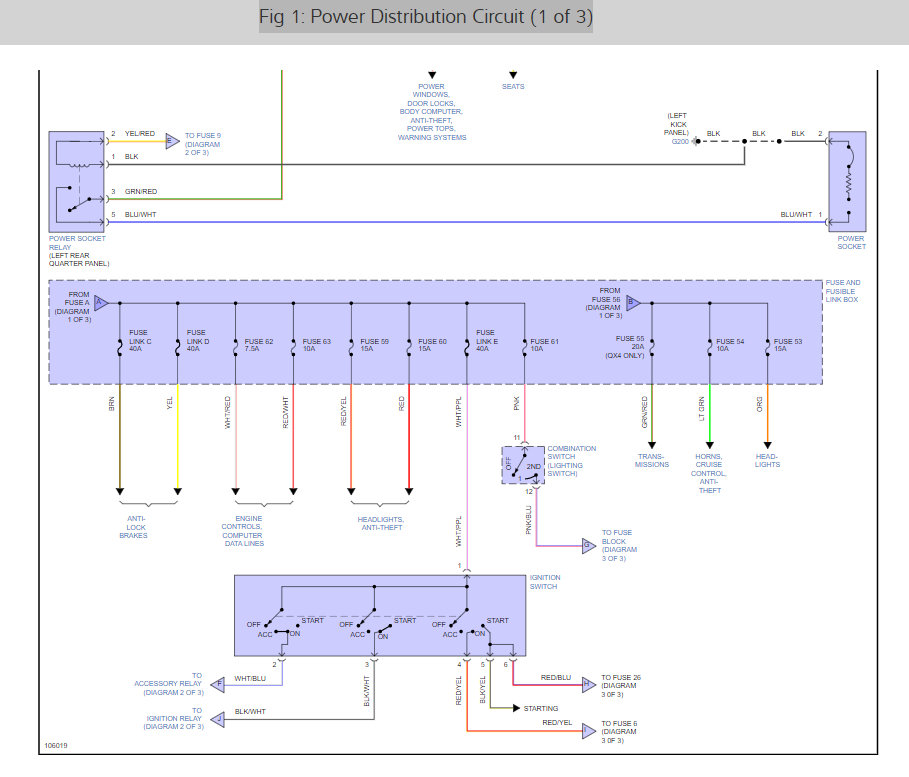Click the TO FUSE 26 (DIAGRAM 3 OF 3) label
Image resolution: width=909 pixels, height=777 pixels.
621,685
